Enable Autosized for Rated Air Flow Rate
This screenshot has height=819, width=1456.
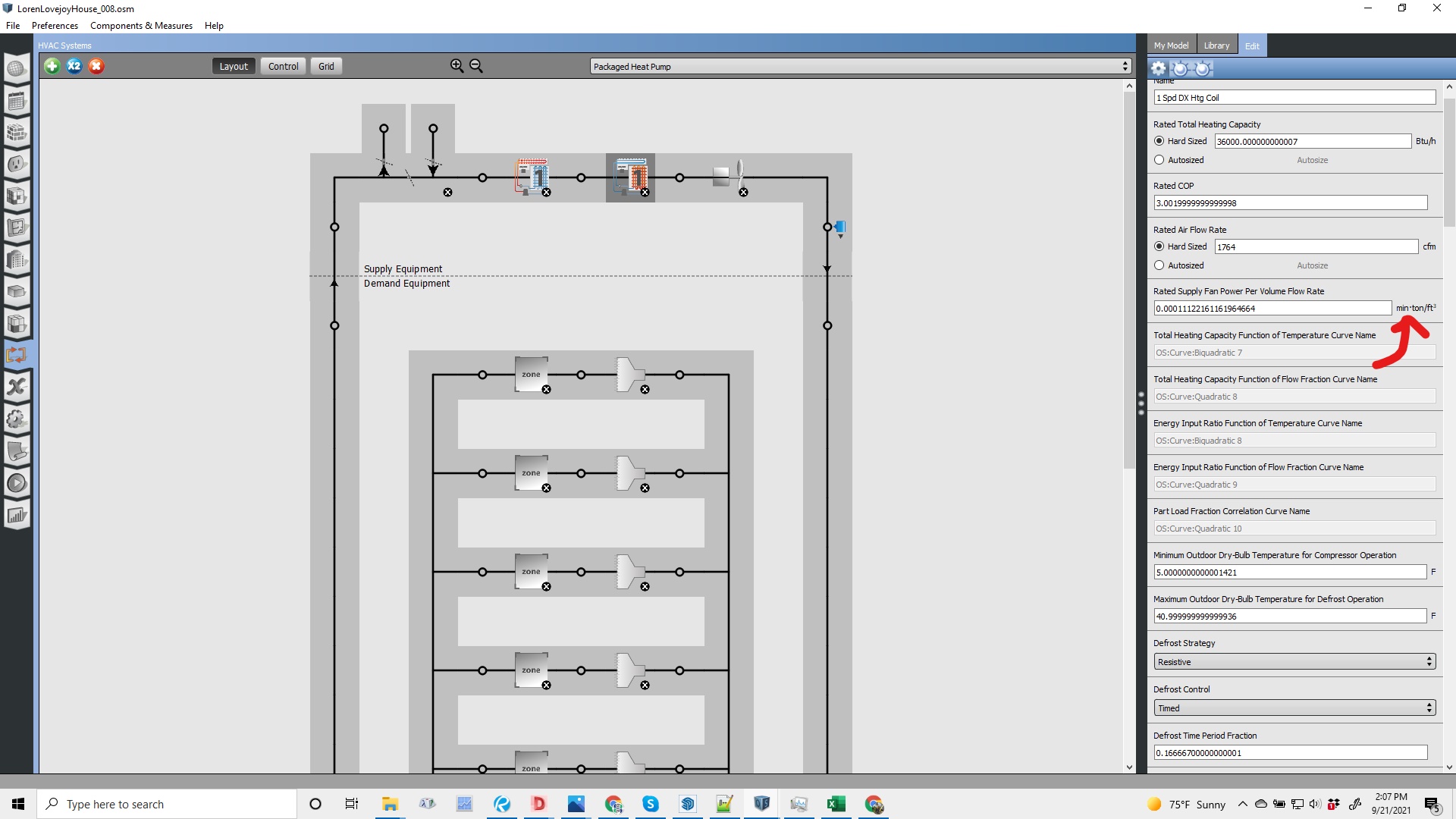tap(1159, 265)
